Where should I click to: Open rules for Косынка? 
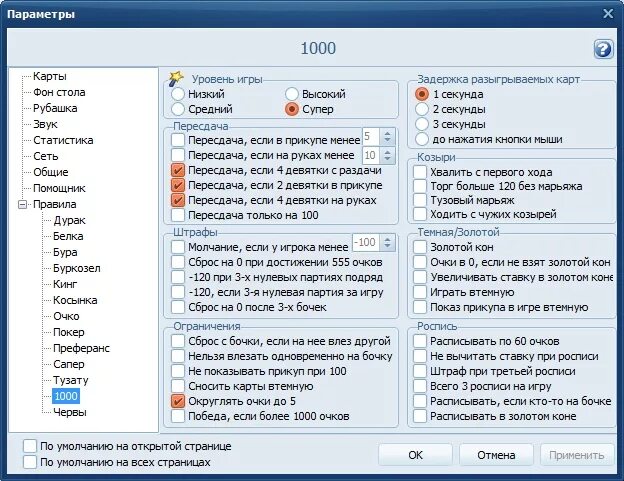pyautogui.click(x=75, y=300)
